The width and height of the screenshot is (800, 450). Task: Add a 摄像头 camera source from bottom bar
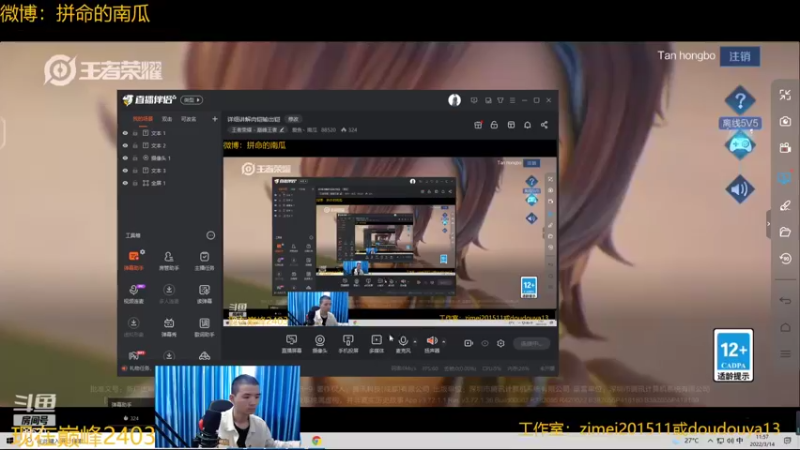tap(320, 344)
